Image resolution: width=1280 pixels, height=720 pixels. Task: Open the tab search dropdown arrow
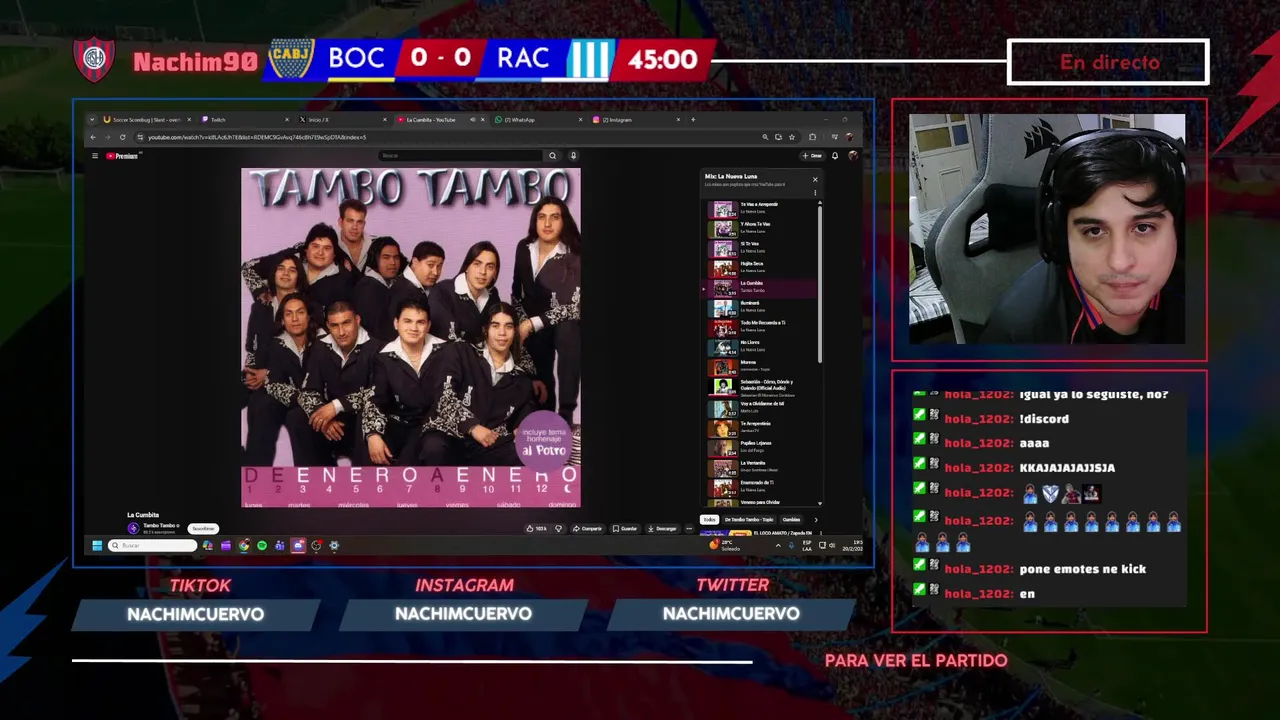click(x=92, y=120)
